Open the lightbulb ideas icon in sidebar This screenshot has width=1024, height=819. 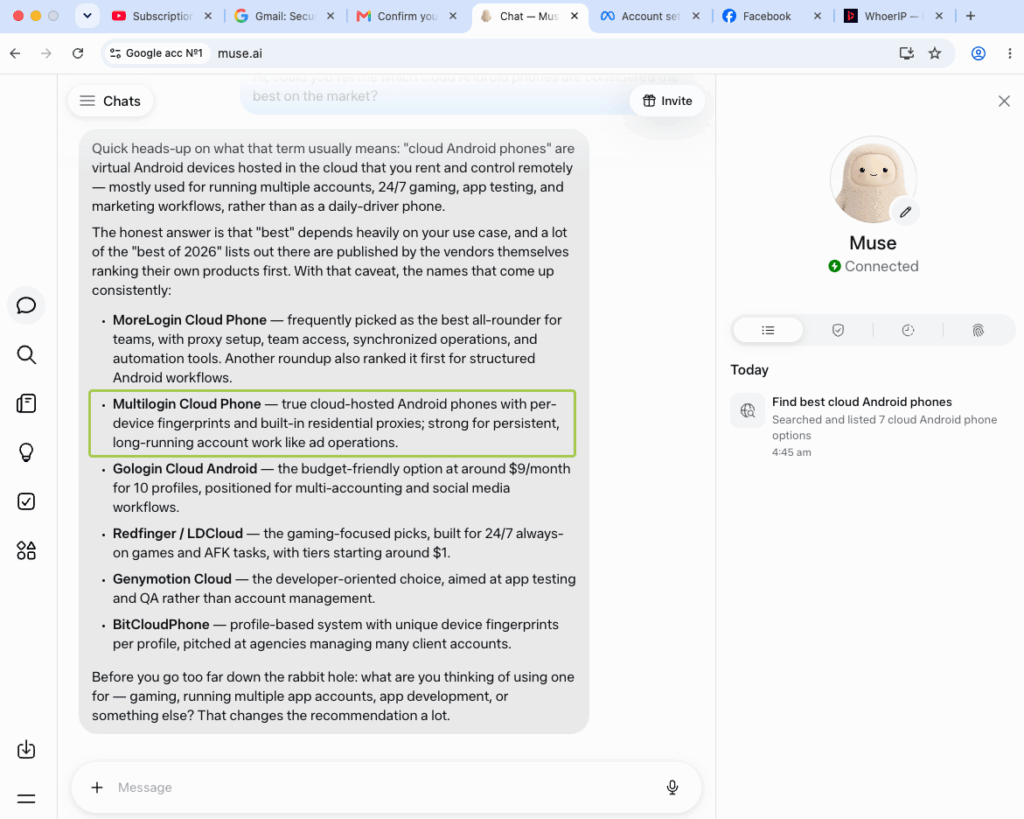[x=26, y=452]
